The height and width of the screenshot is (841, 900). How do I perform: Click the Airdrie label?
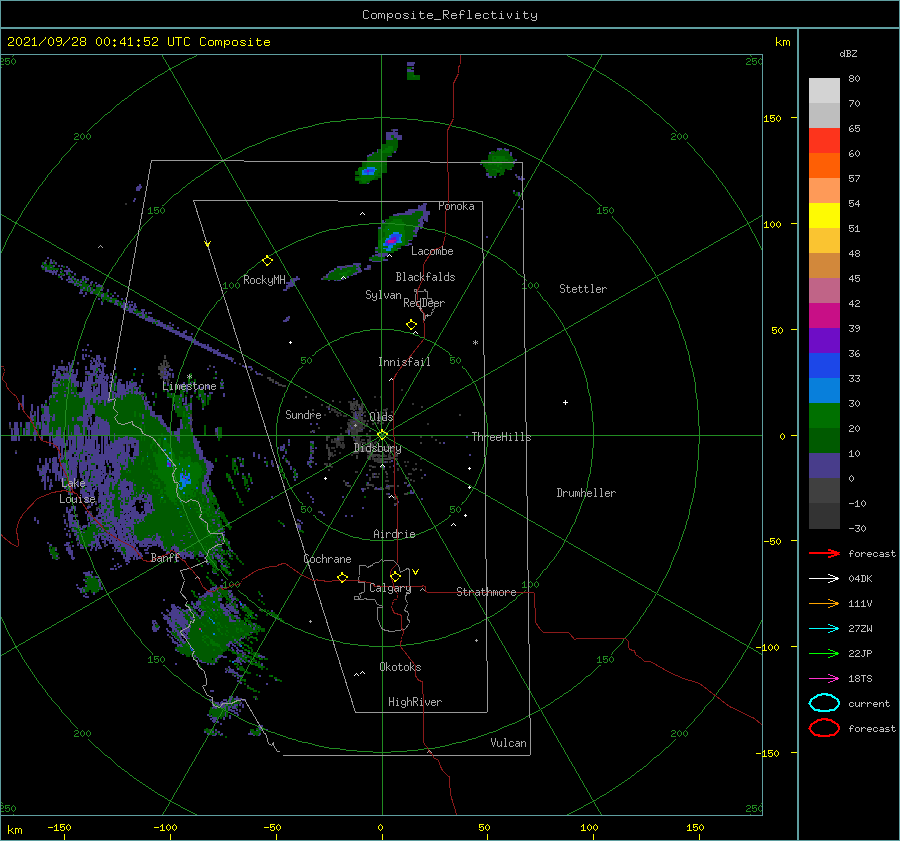click(394, 534)
